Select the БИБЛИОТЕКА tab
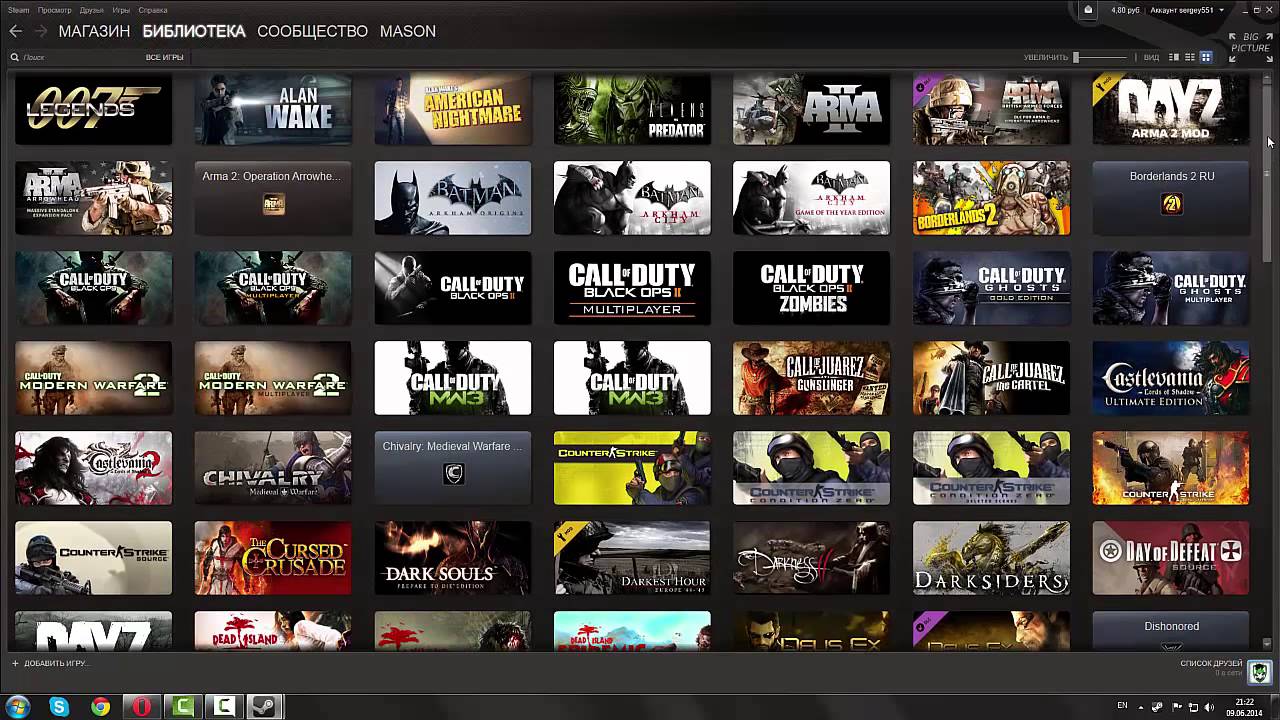Image resolution: width=1280 pixels, height=720 pixels. [x=194, y=32]
